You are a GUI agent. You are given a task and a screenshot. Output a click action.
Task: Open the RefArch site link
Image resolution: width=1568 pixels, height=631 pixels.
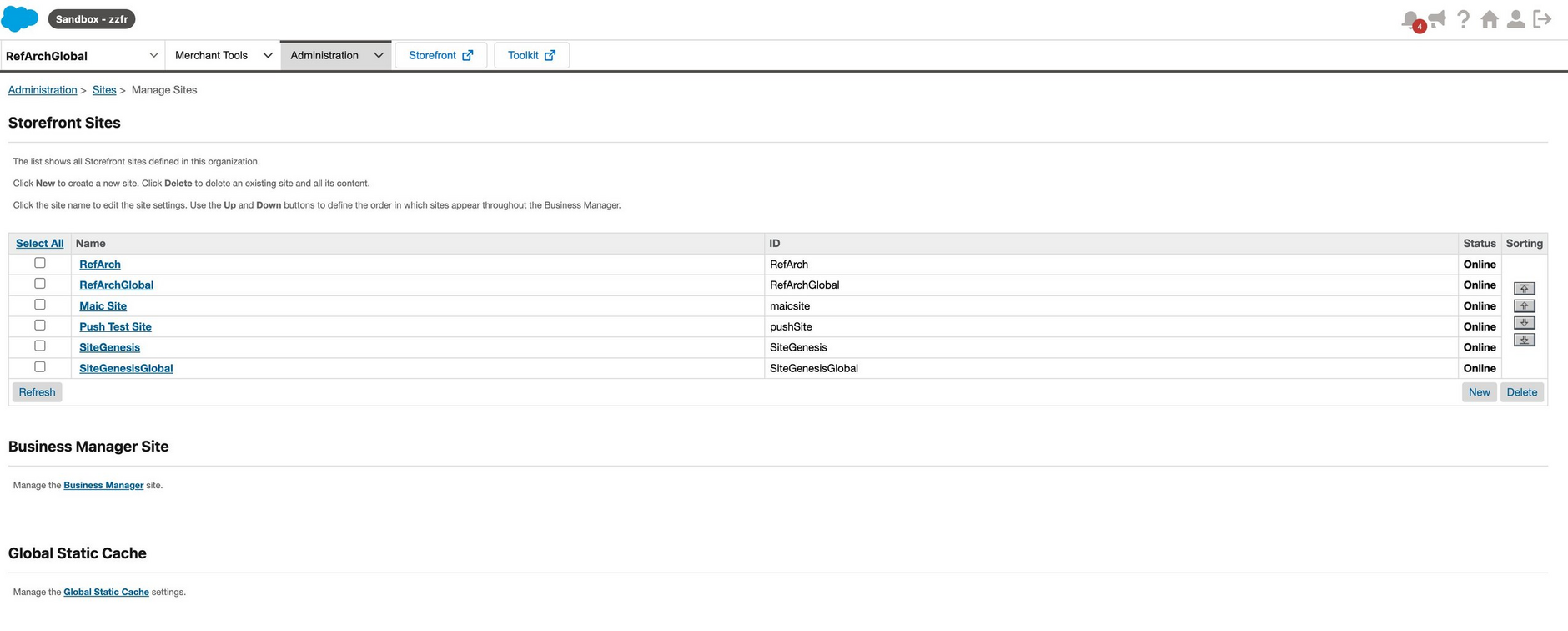tap(100, 265)
